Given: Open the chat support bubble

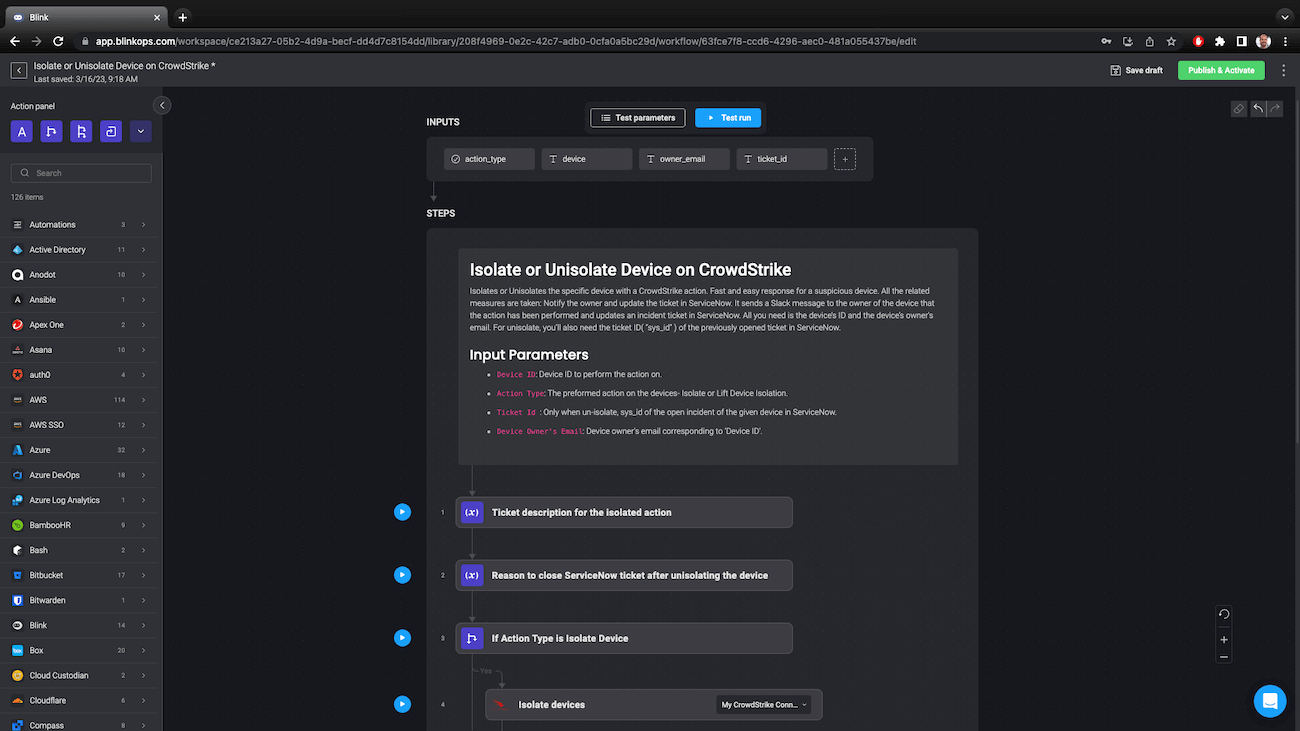Looking at the screenshot, I should (x=1270, y=701).
